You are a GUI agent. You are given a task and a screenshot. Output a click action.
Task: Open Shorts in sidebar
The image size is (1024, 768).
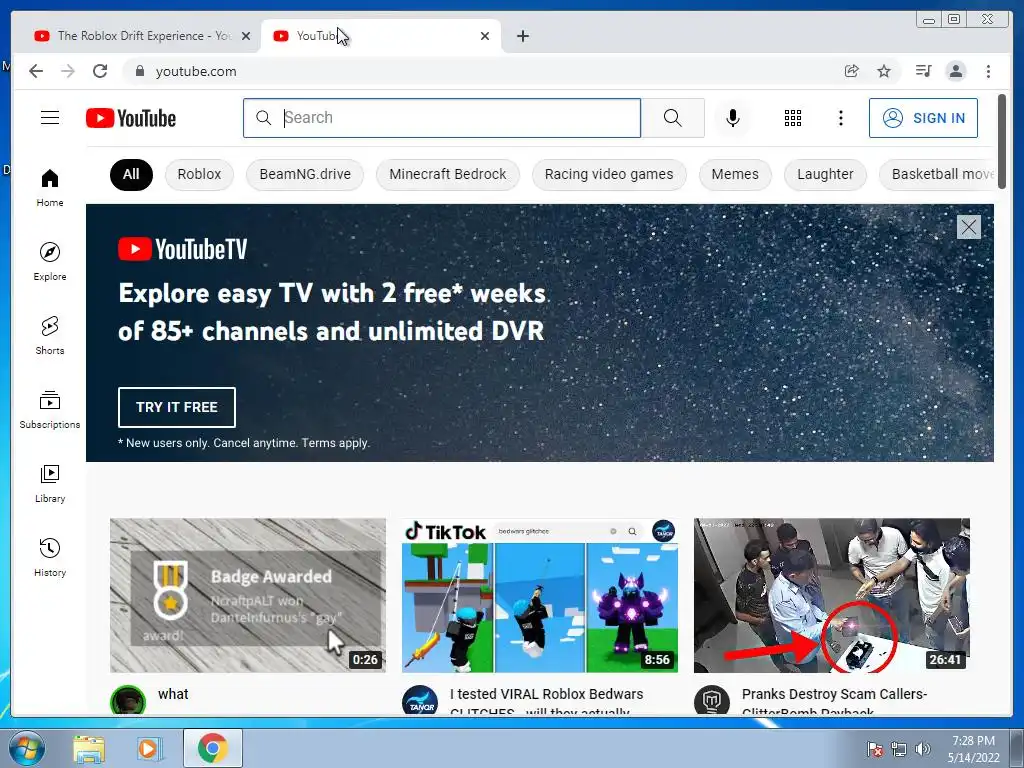click(50, 335)
